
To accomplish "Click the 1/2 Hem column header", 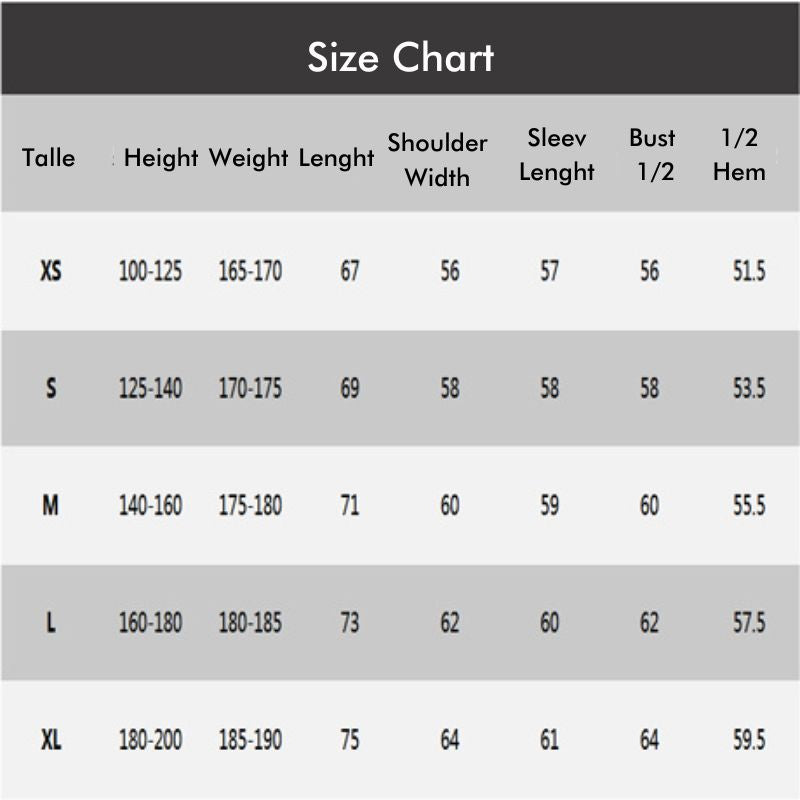I will (739, 155).
